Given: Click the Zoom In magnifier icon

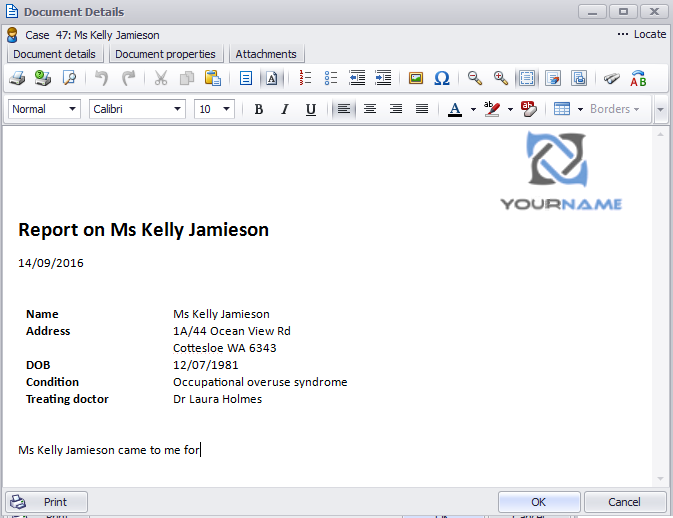Looking at the screenshot, I should [x=500, y=78].
